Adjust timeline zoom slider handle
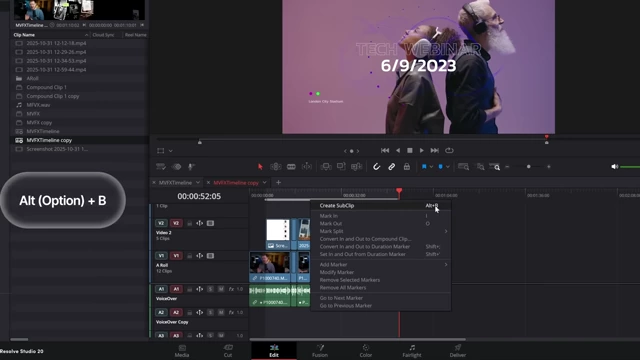The height and width of the screenshot is (360, 640). [x=529, y=167]
